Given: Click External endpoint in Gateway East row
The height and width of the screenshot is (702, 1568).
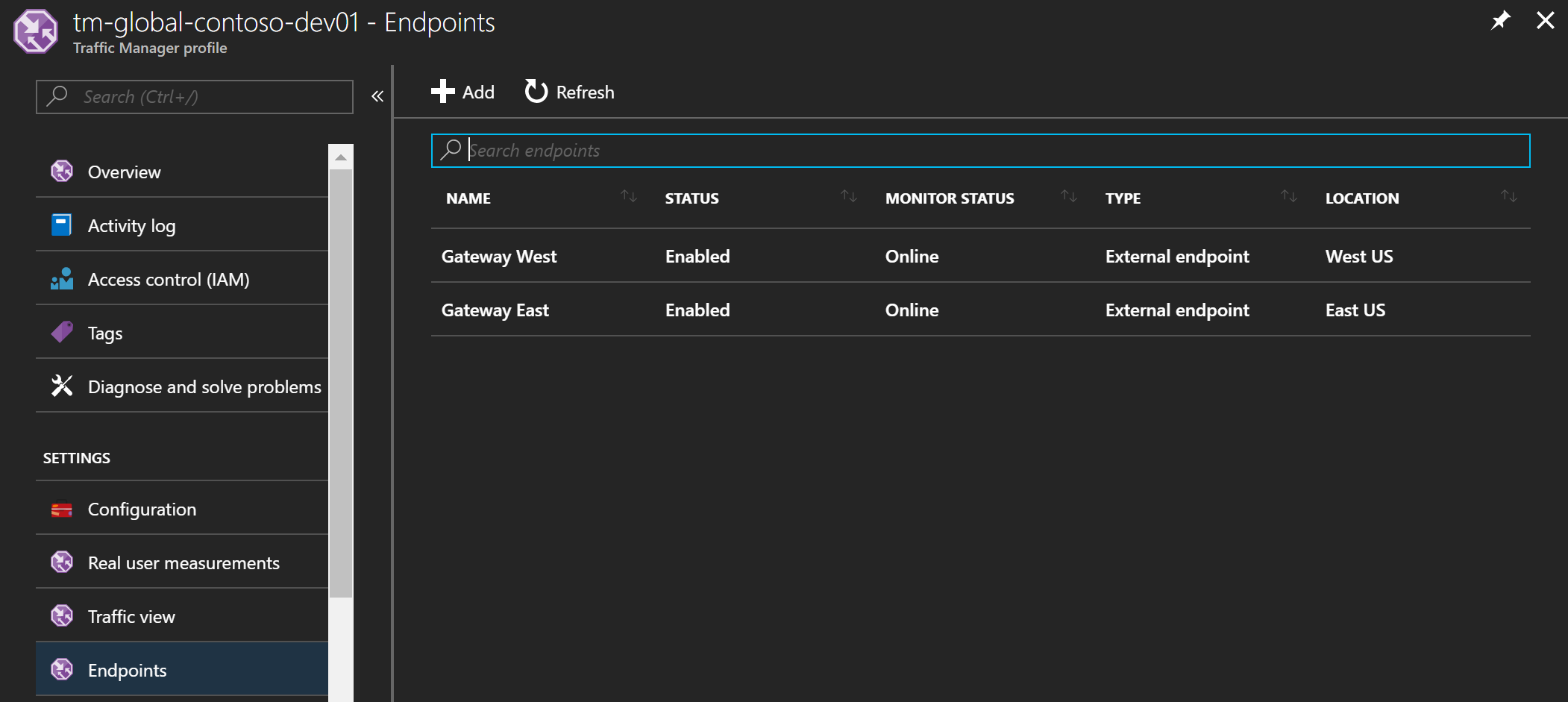Looking at the screenshot, I should (x=1177, y=310).
